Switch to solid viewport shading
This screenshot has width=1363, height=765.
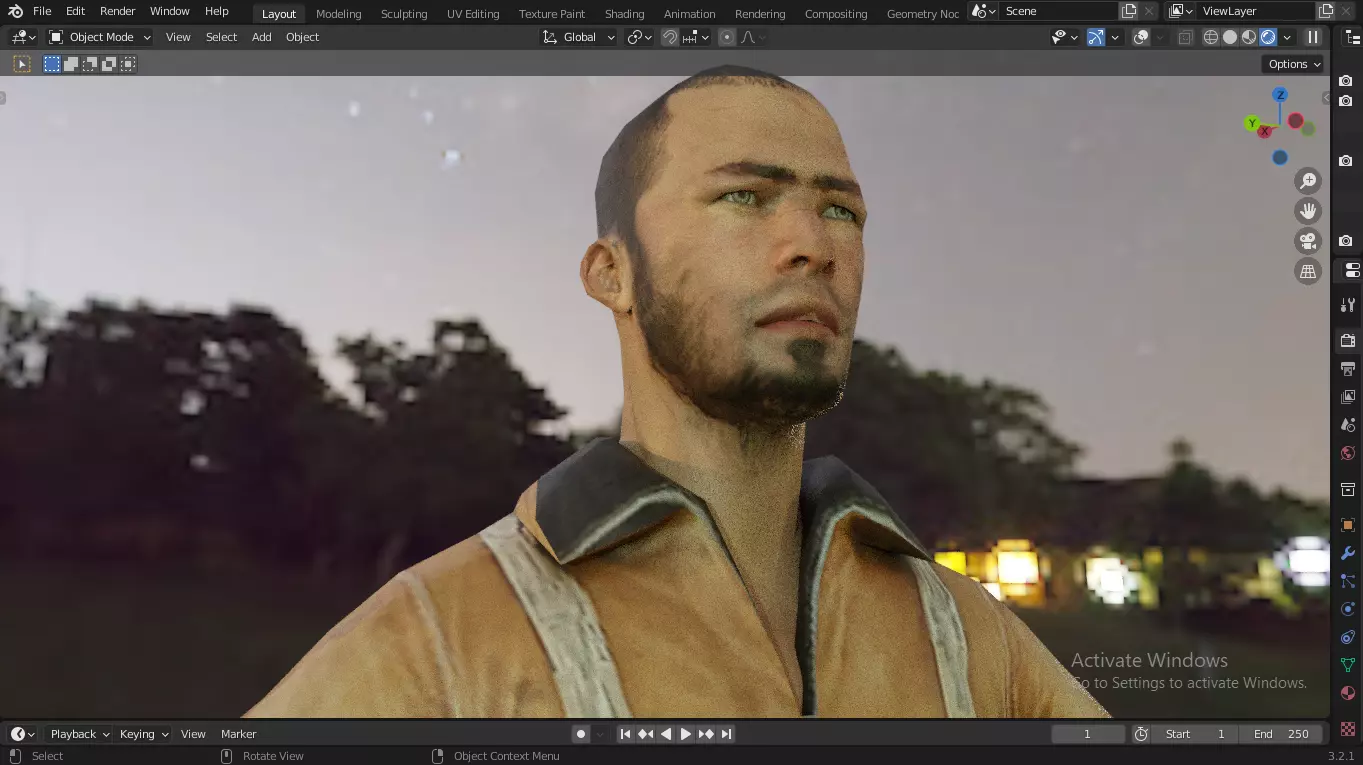click(x=1230, y=37)
